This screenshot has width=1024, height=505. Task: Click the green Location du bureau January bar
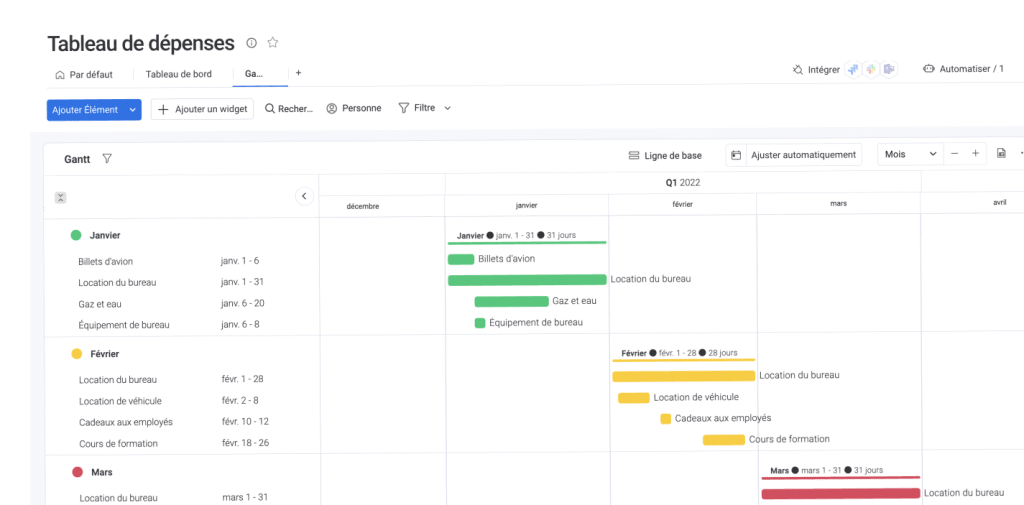click(527, 280)
